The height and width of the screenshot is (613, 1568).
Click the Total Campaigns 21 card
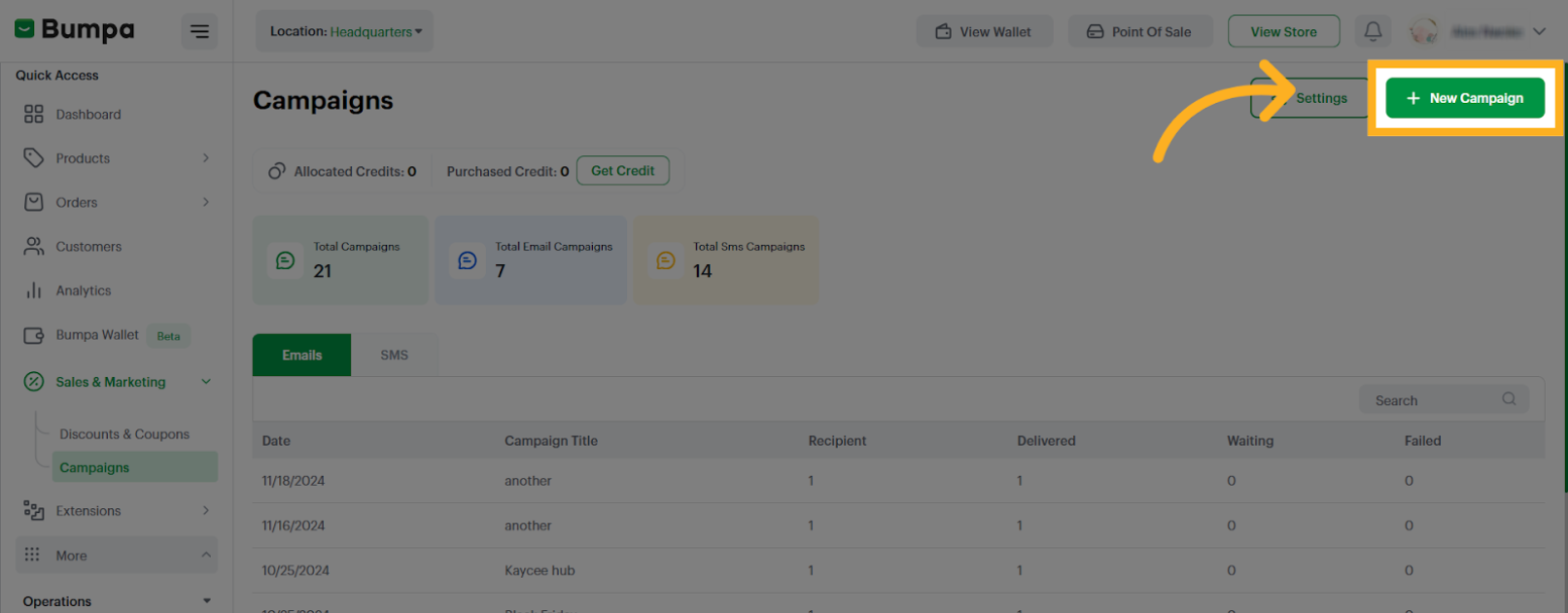click(340, 260)
